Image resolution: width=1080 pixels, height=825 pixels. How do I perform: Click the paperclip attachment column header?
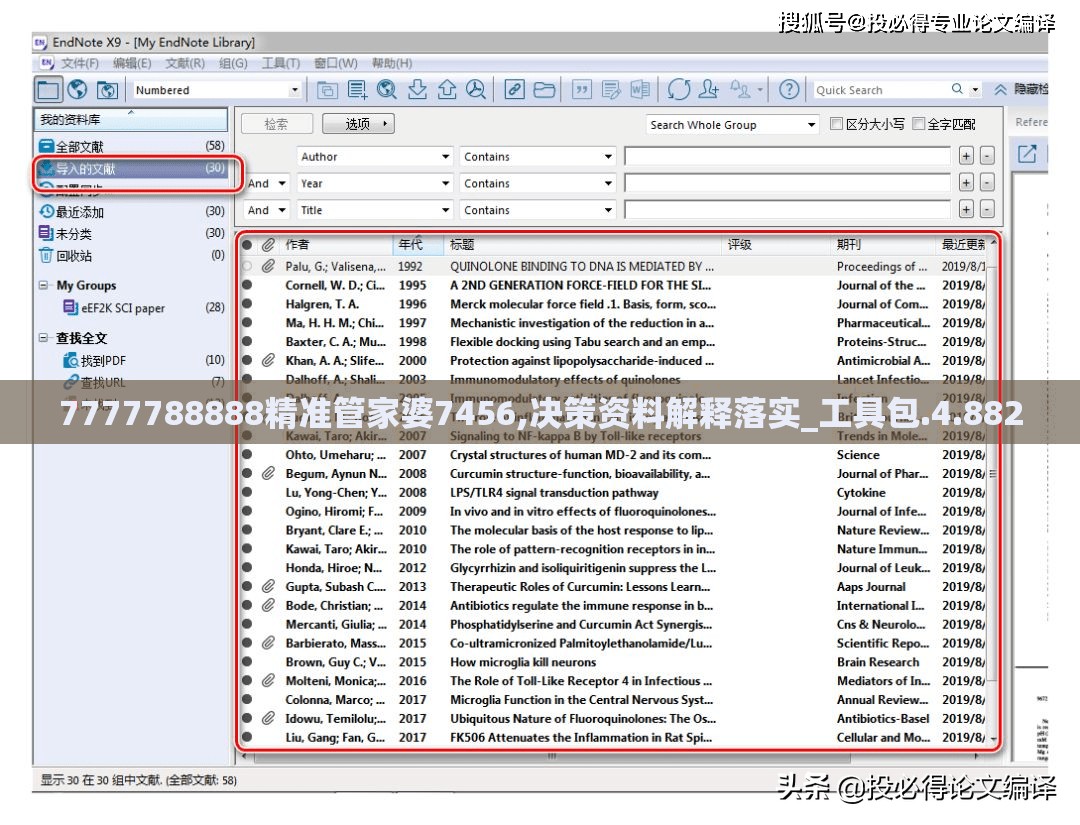pos(269,244)
